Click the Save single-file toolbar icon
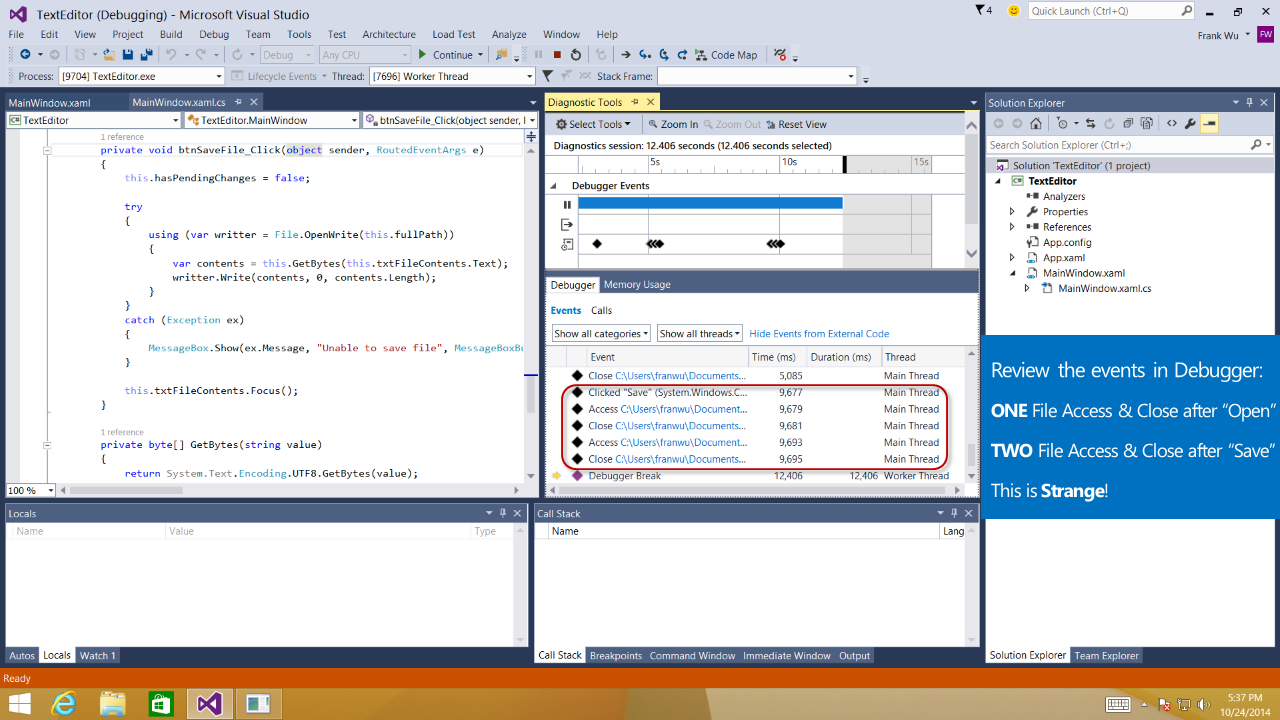 (129, 55)
